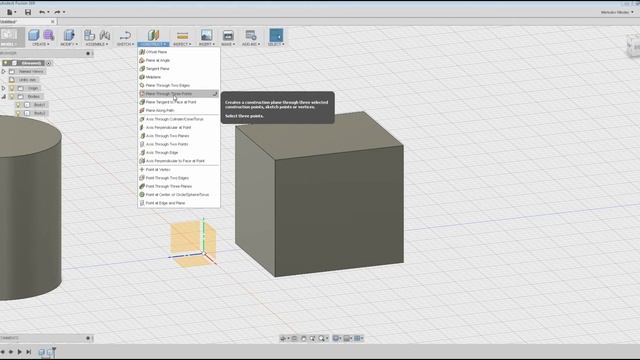Choose Point Through Three Planes entry
640x360 pixels.
pos(179,186)
